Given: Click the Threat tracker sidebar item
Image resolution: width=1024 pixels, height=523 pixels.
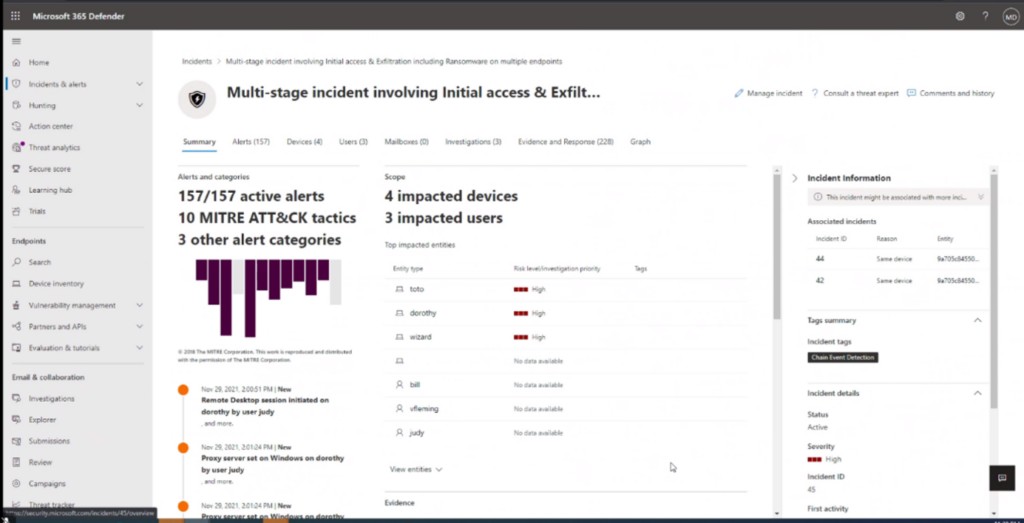Looking at the screenshot, I should (x=52, y=505).
